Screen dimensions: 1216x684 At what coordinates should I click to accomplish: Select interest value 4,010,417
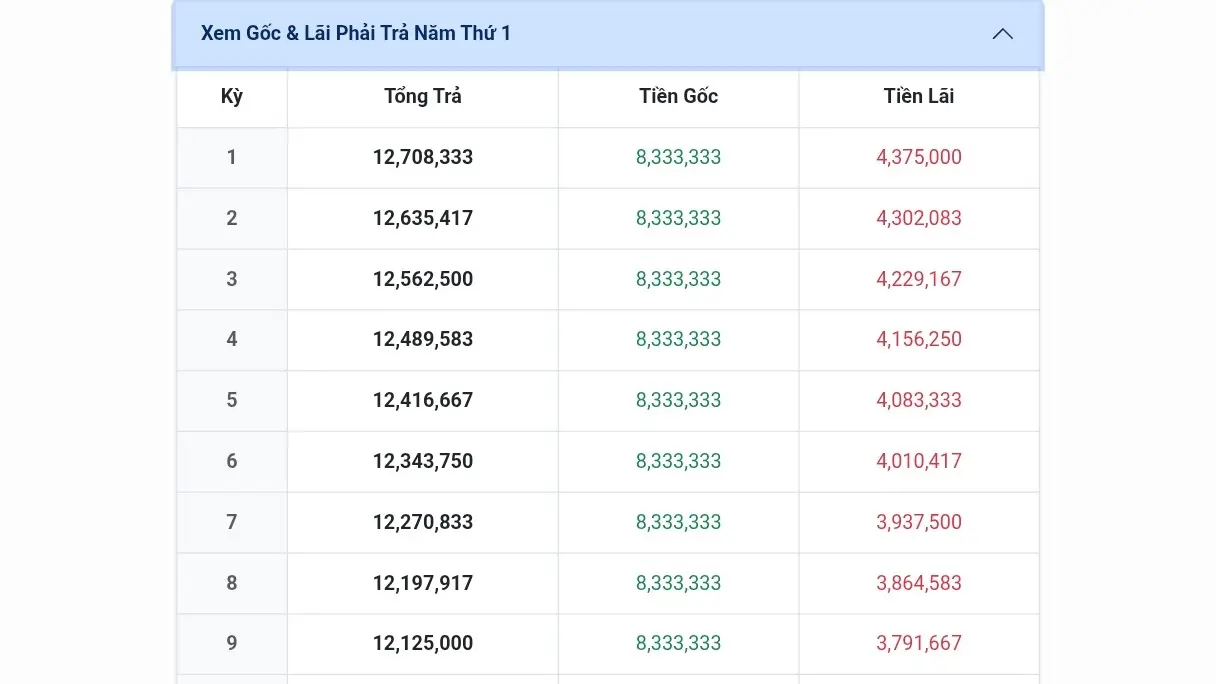918,462
